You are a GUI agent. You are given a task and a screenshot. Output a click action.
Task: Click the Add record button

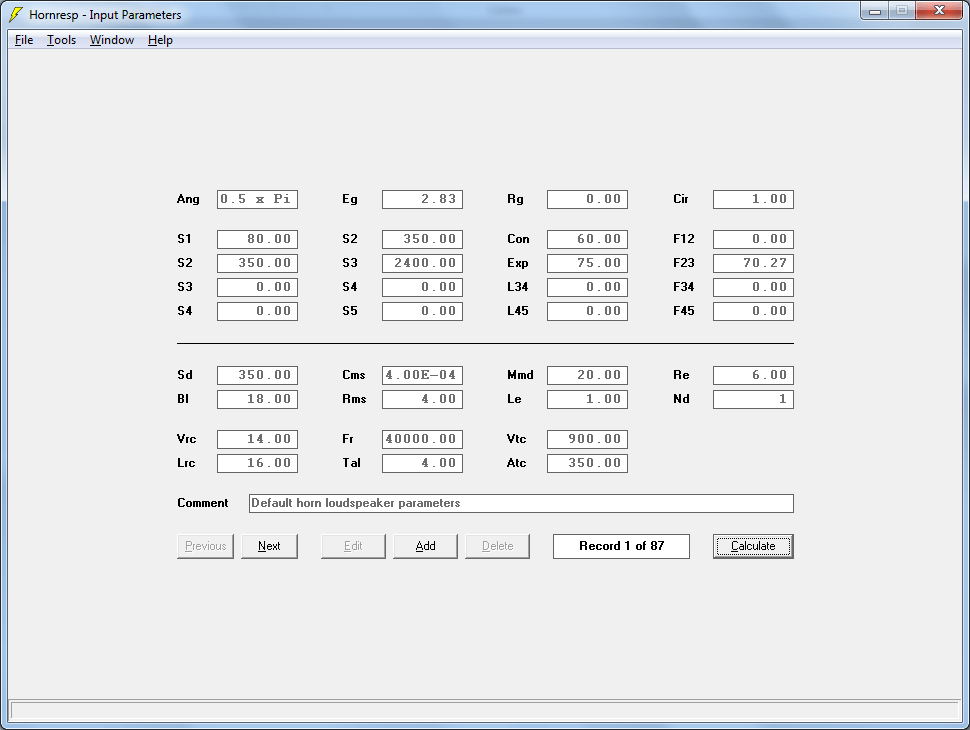(425, 546)
